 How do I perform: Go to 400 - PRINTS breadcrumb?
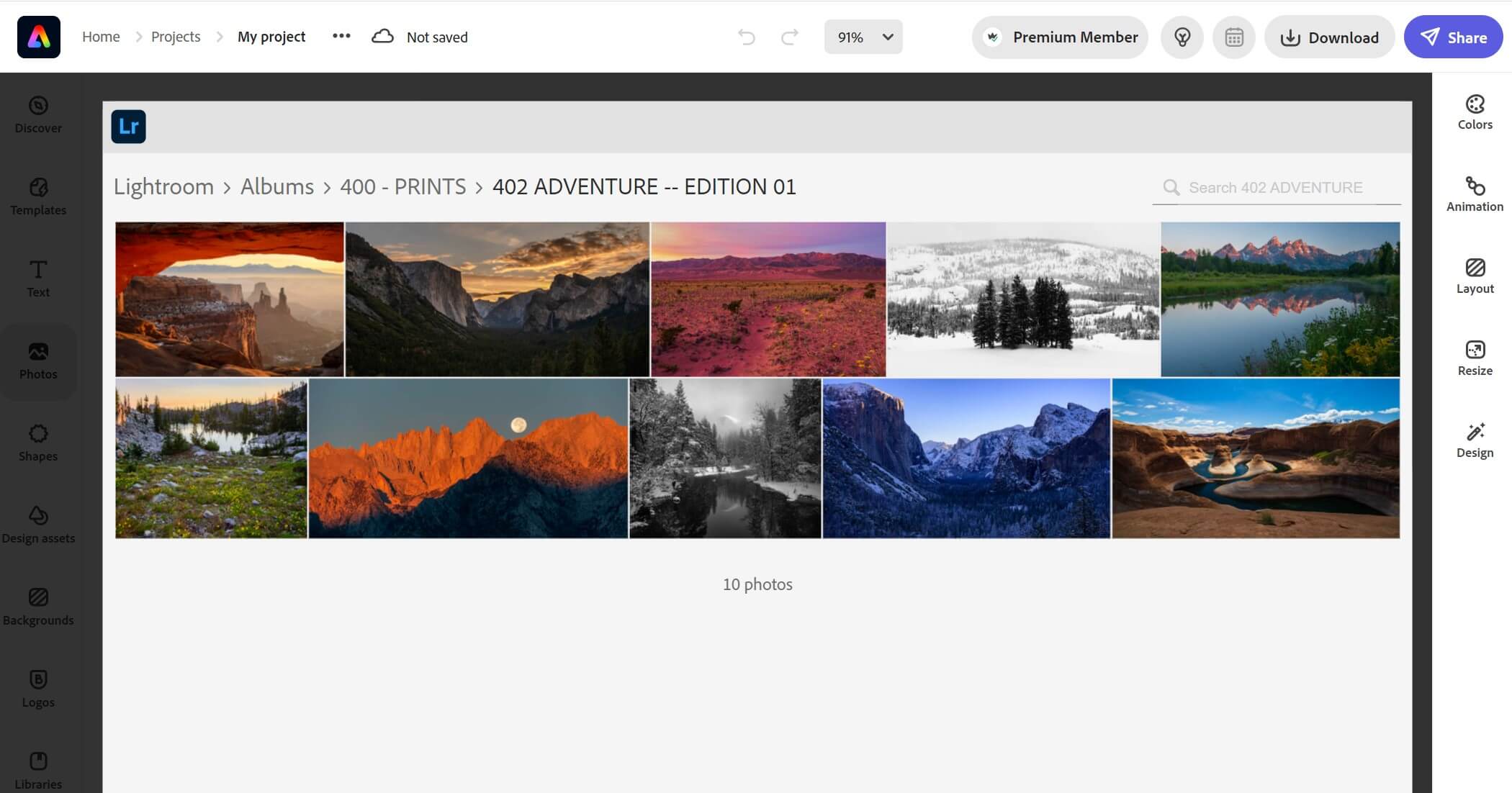click(x=403, y=187)
